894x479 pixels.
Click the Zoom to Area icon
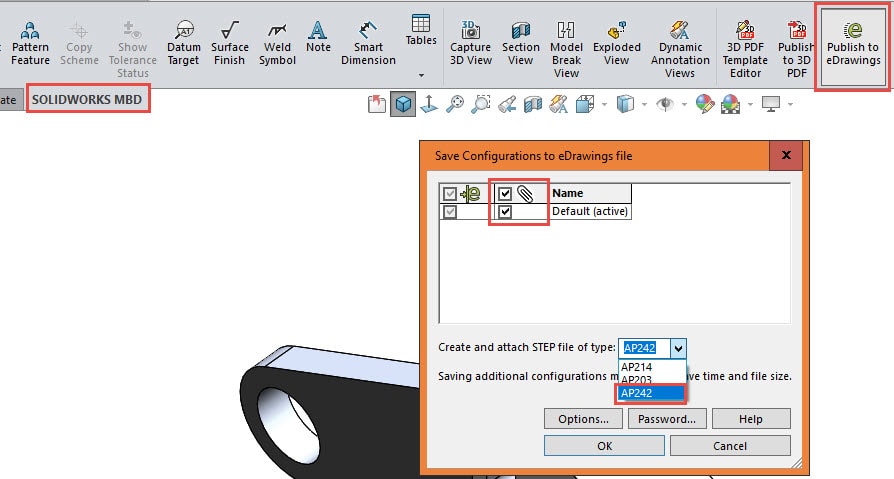click(x=481, y=104)
